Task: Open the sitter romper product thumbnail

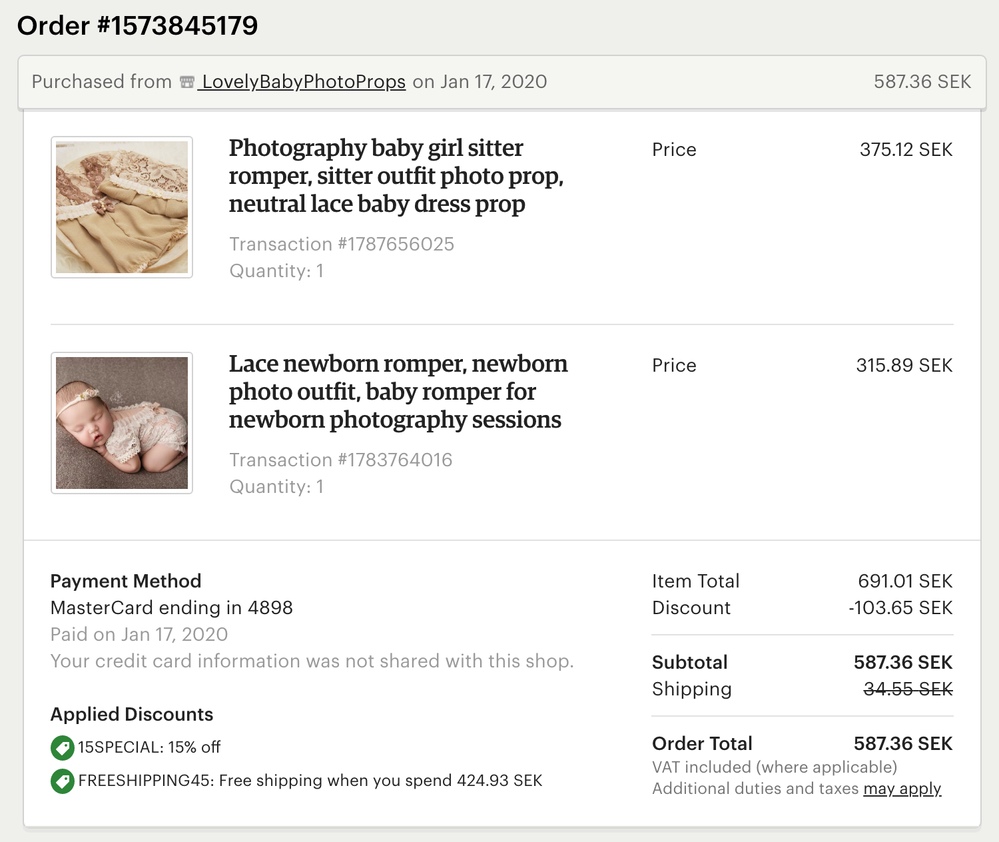Action: point(122,207)
